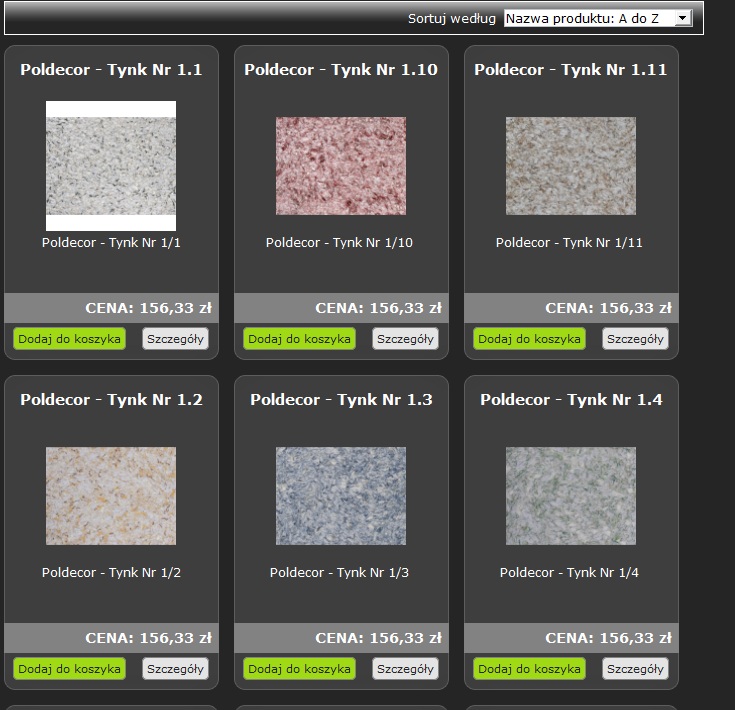
Task: Open the Poldecor - Tynk Nr 1.10 title
Action: (x=341, y=70)
